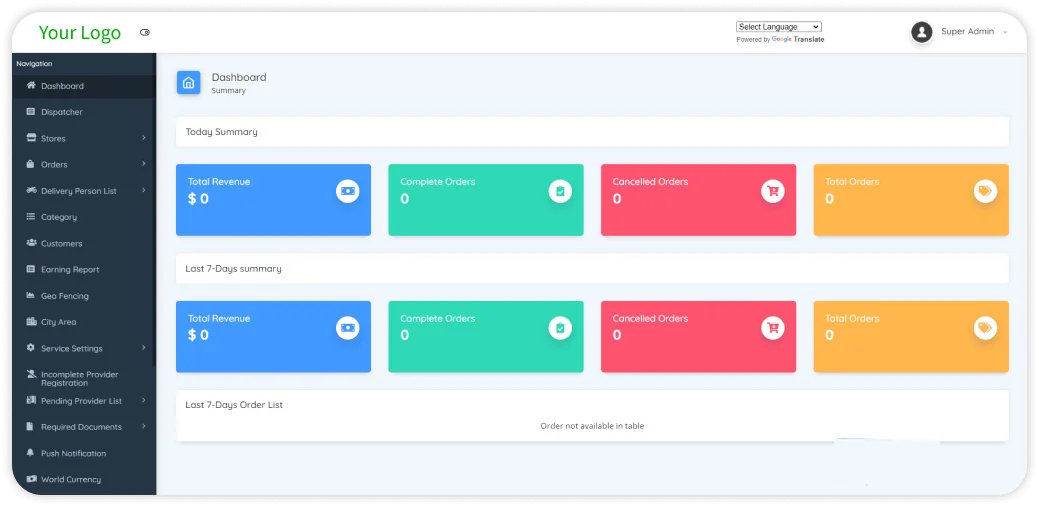The width and height of the screenshot is (1039, 507).
Task: Click the Your Logo link
Action: [80, 32]
